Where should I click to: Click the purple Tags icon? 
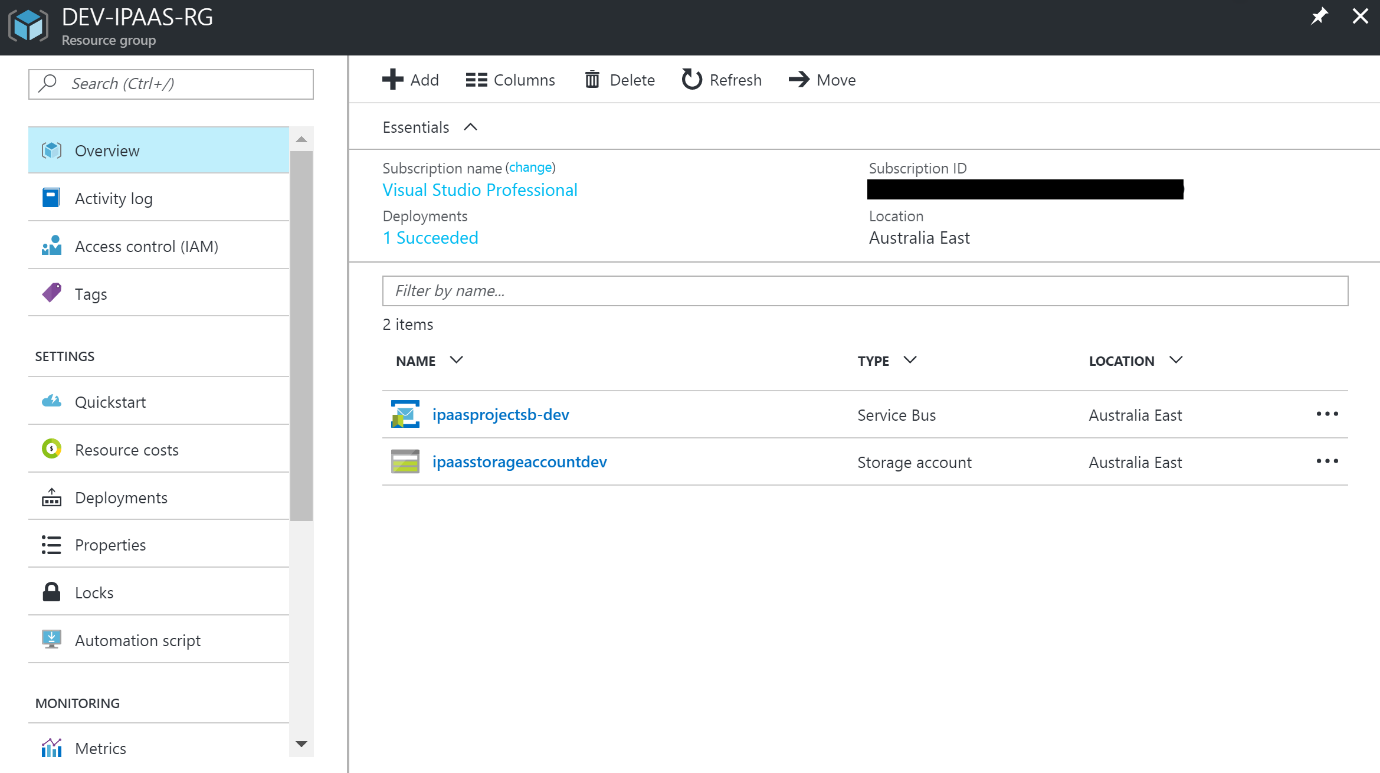click(x=51, y=293)
